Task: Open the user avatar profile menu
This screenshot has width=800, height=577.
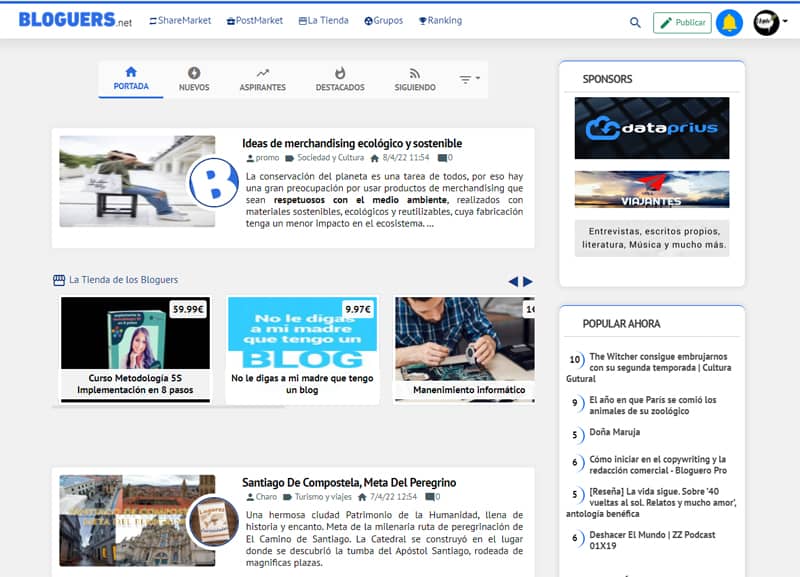Action: coord(766,23)
